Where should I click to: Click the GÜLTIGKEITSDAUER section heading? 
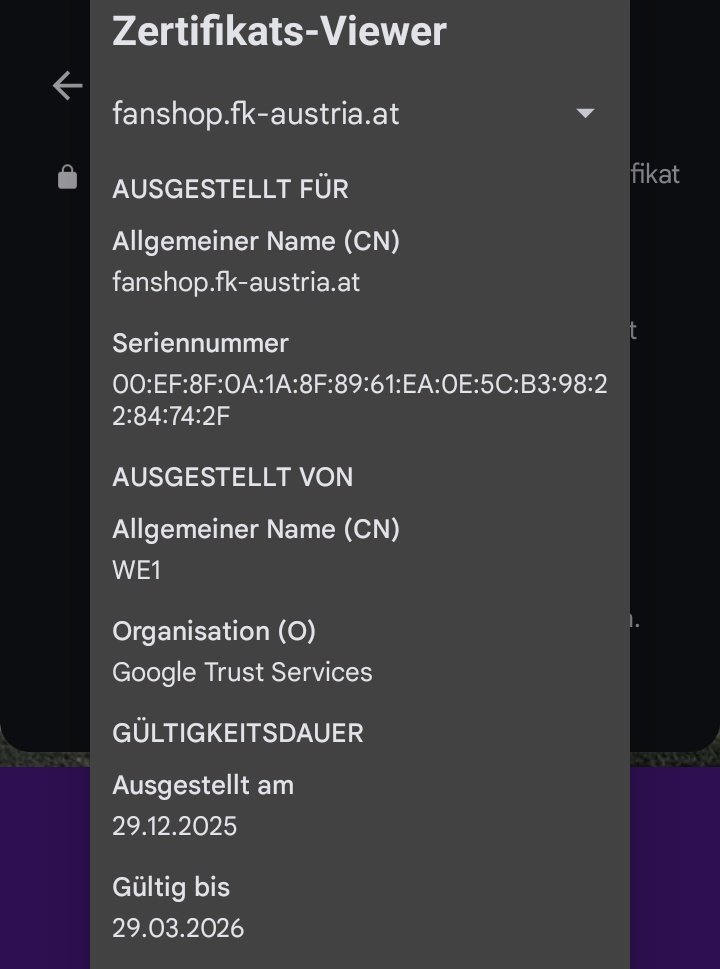[x=237, y=733]
